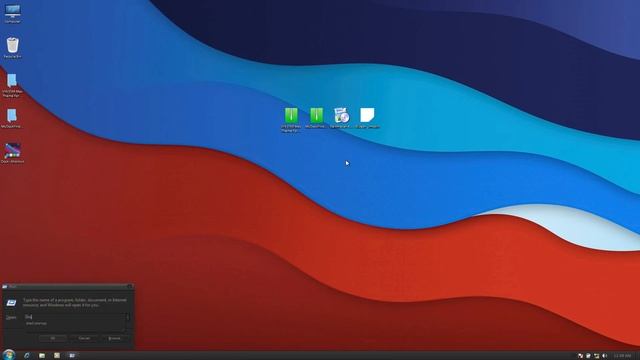Confirm the Run dialog with OK
Image resolution: width=640 pixels, height=360 pixels.
coord(53,338)
